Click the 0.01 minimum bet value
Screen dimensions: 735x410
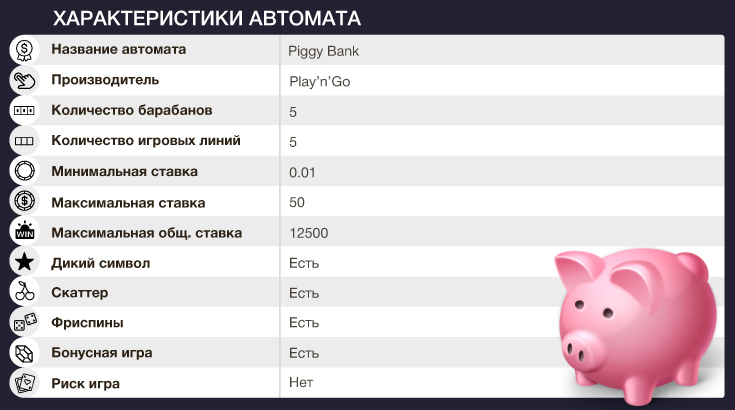(x=302, y=172)
